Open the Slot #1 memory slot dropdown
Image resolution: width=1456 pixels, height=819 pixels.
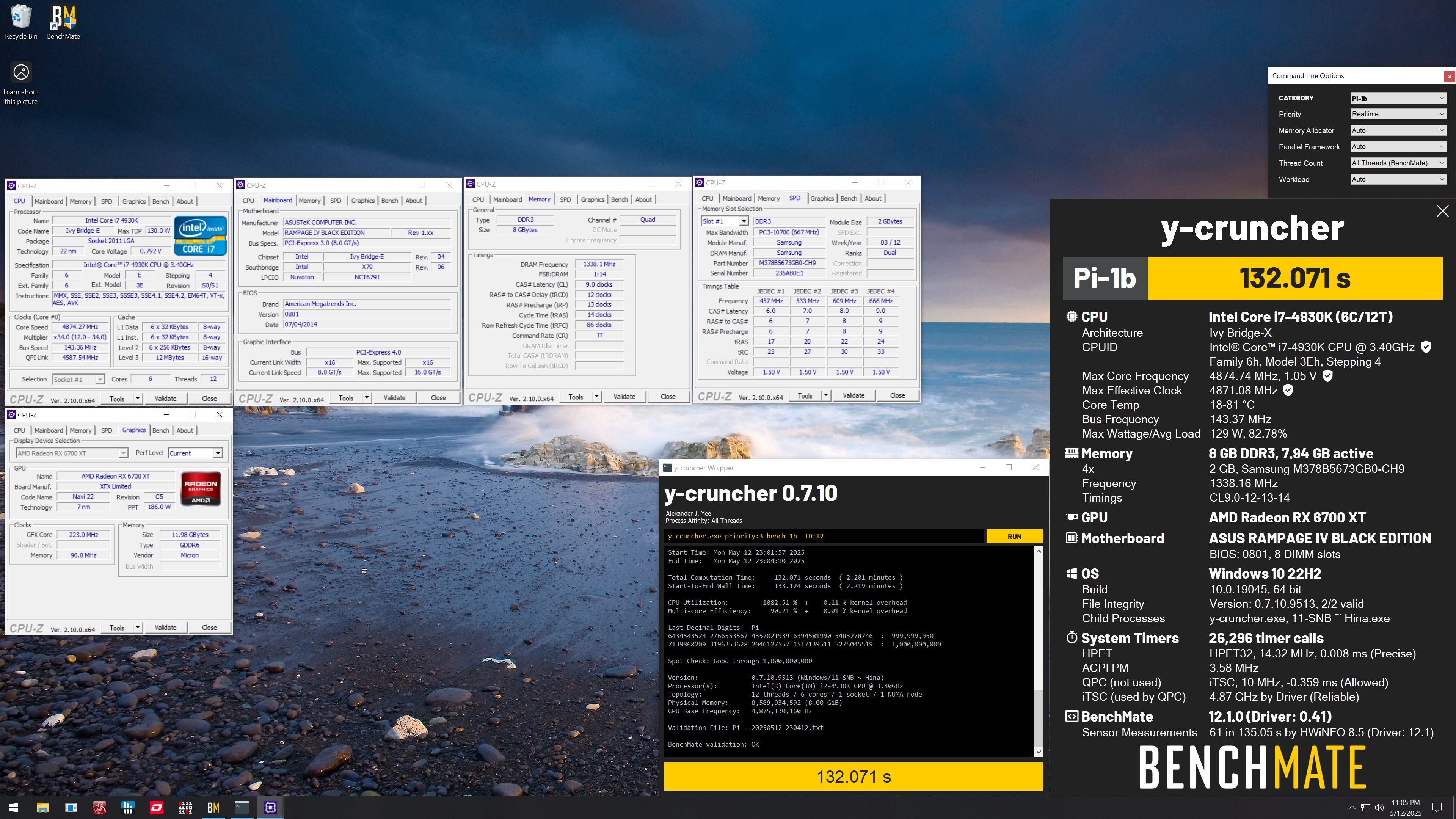click(x=725, y=221)
